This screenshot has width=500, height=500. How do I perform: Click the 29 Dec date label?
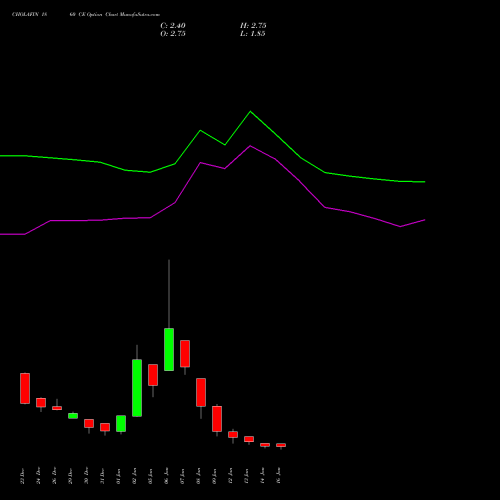[x=70, y=475]
